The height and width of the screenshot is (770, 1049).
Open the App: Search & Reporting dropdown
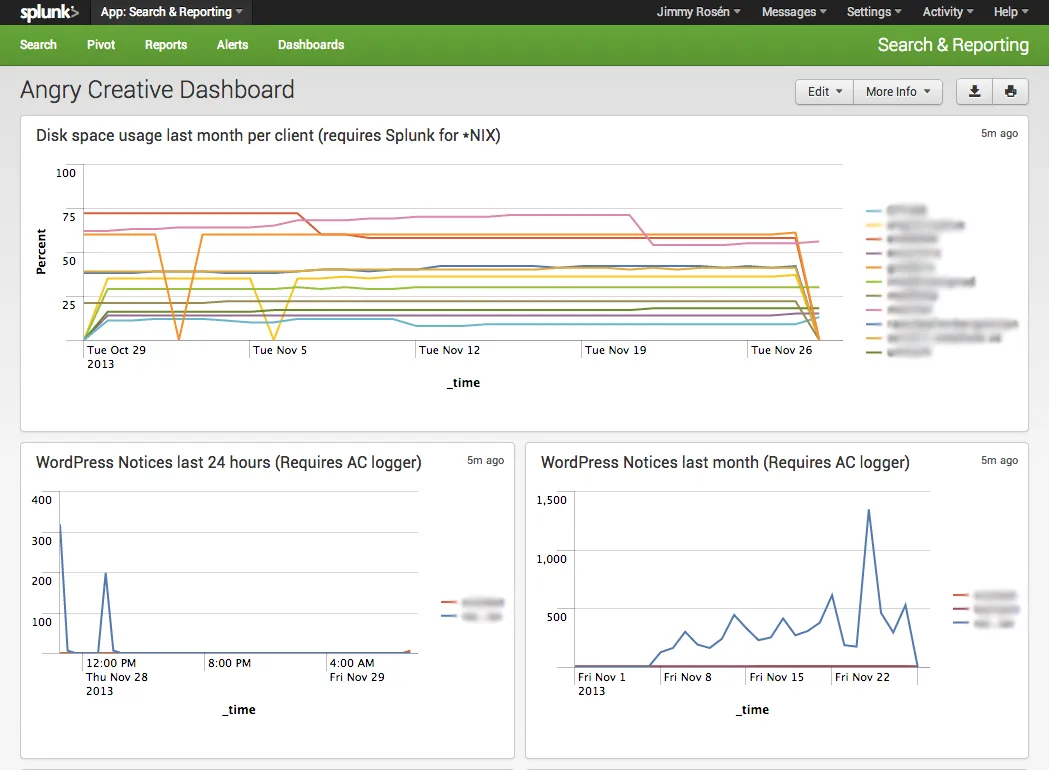point(171,12)
